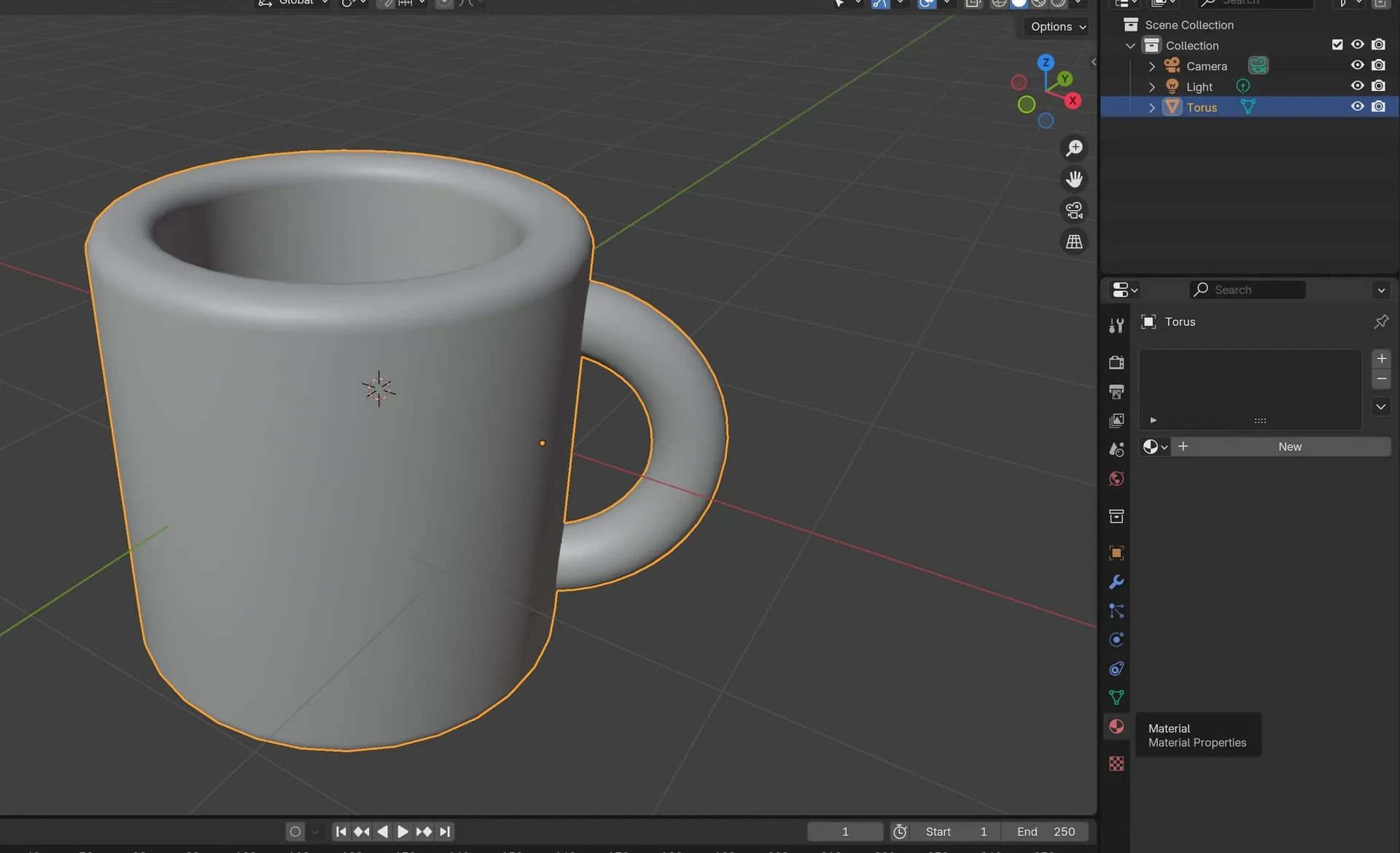
Task: Toggle camera view gizmo icon
Action: tap(1074, 211)
